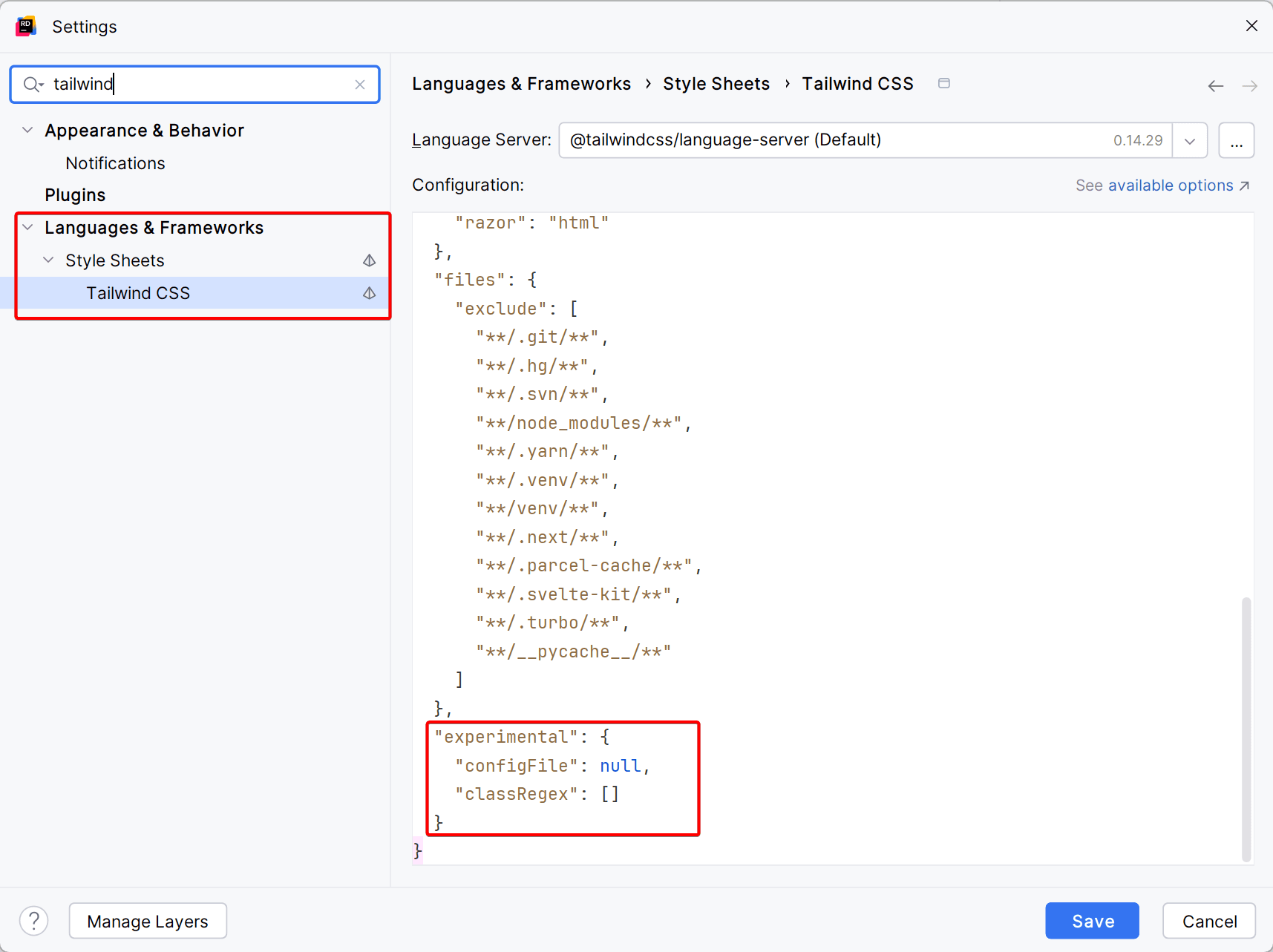
Task: Navigate forward with the right arrow
Action: coord(1250,86)
